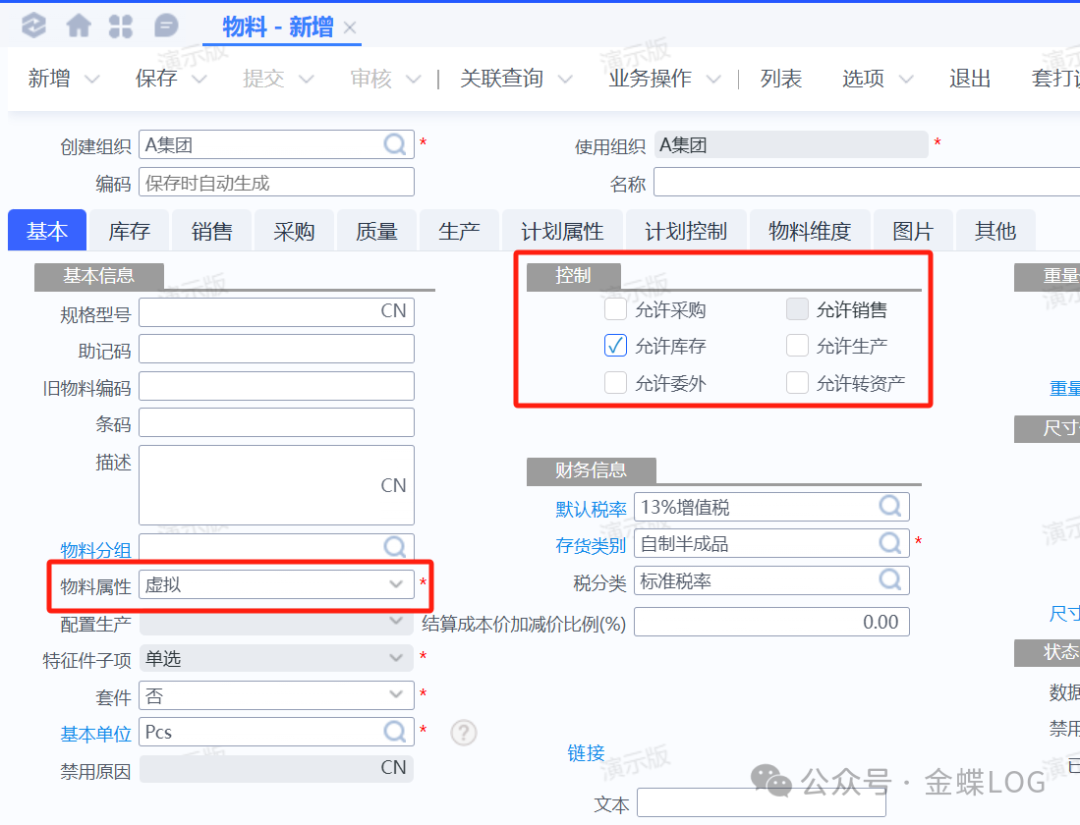Click the 退出 toolbar button

coord(969,79)
